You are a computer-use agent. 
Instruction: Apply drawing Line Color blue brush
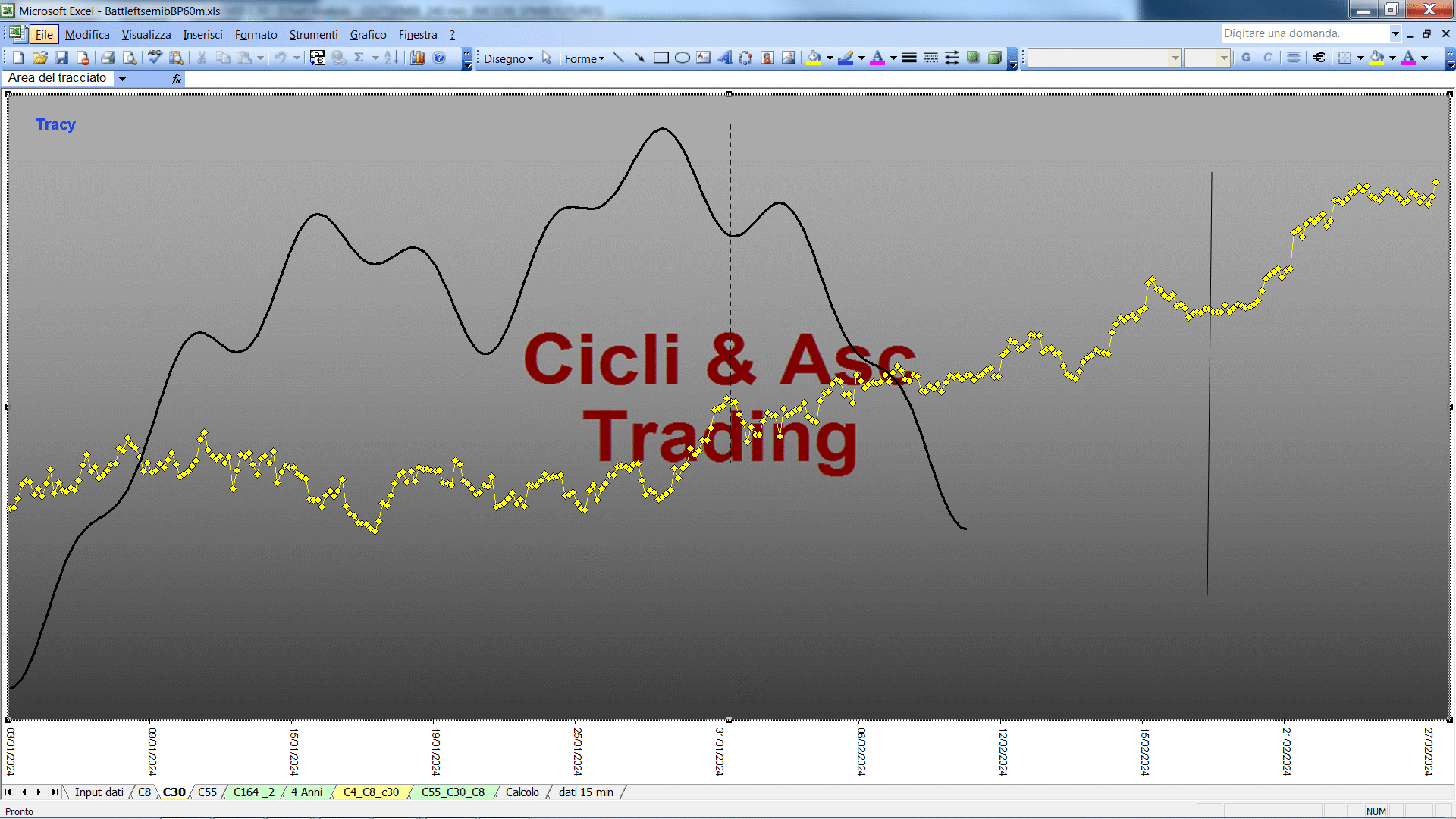[x=846, y=58]
